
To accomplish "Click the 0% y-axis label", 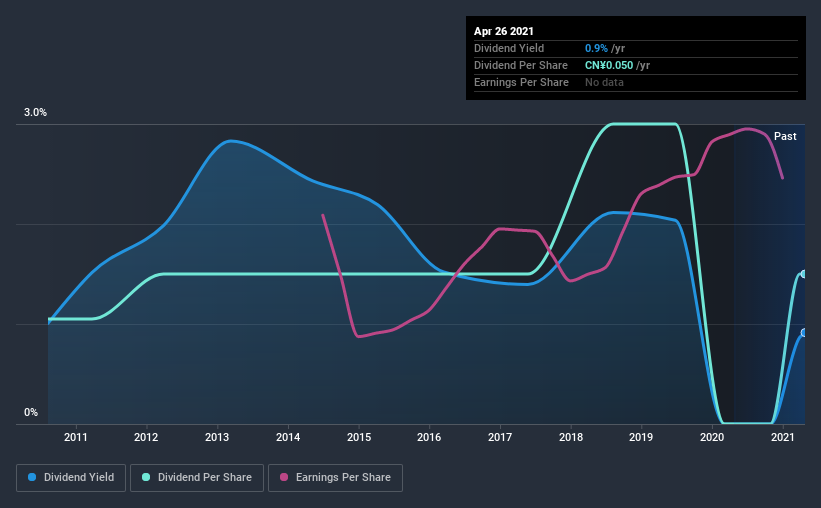I will coord(31,413).
